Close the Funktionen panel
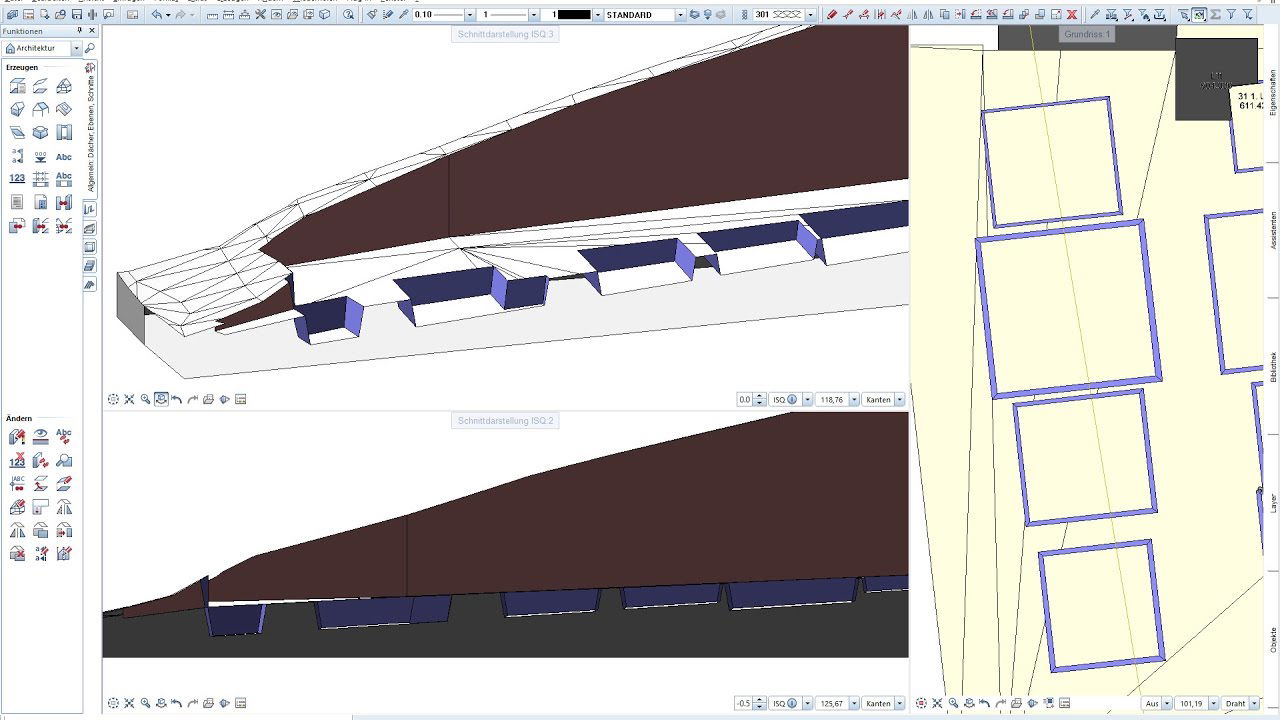 [93, 31]
